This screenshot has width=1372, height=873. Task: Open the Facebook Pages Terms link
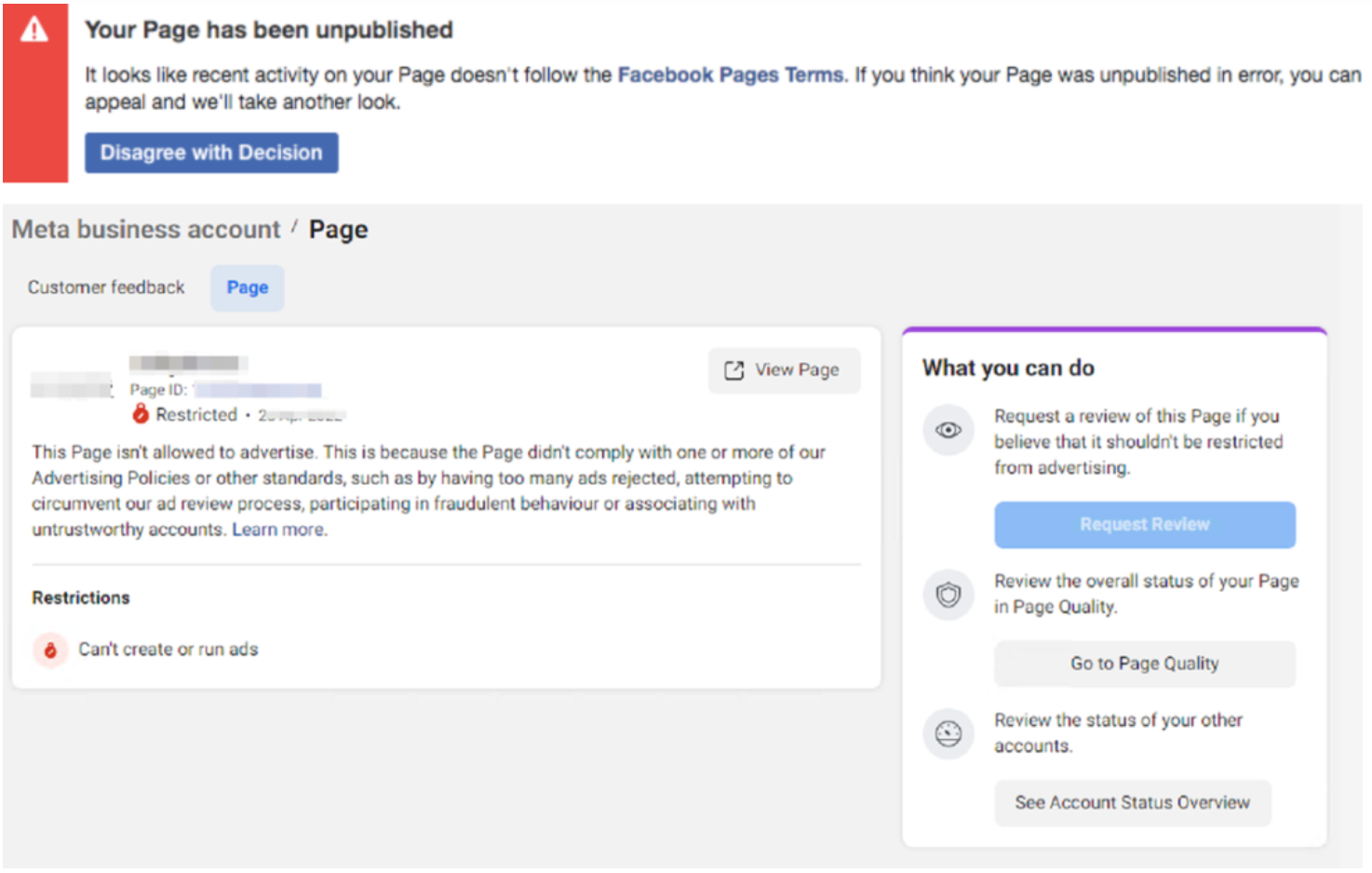732,74
